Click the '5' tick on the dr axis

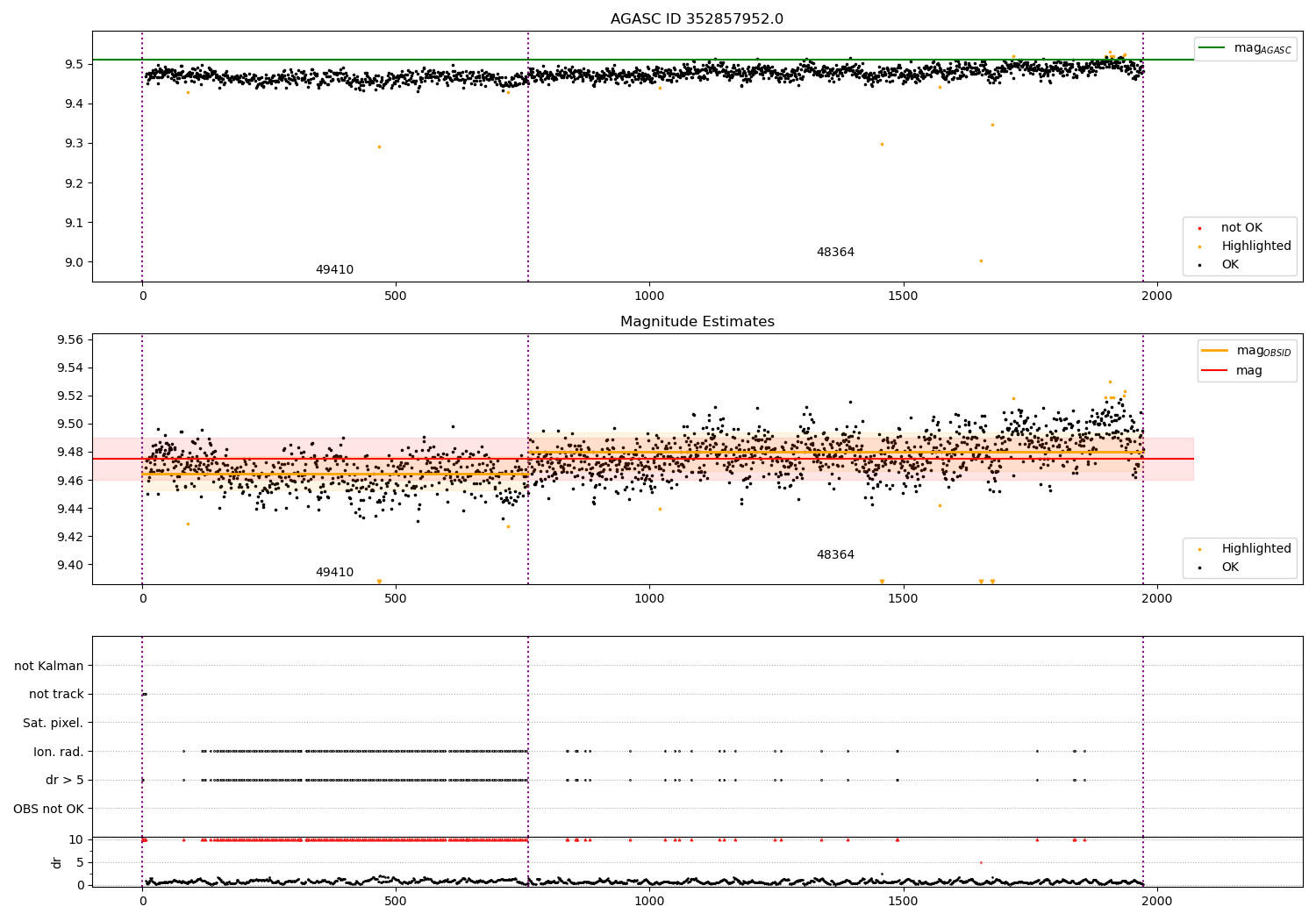(80, 863)
